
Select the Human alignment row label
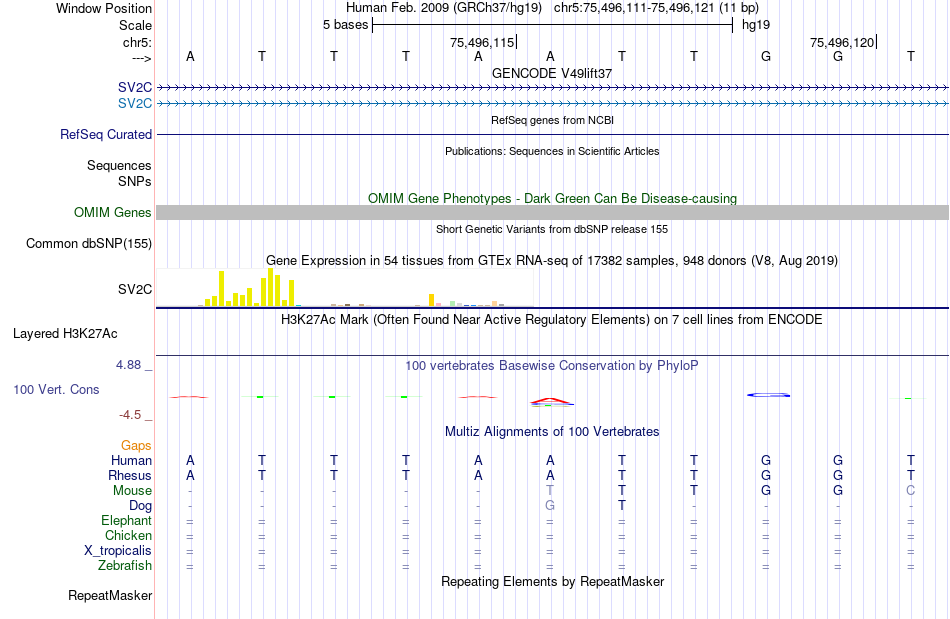131,461
